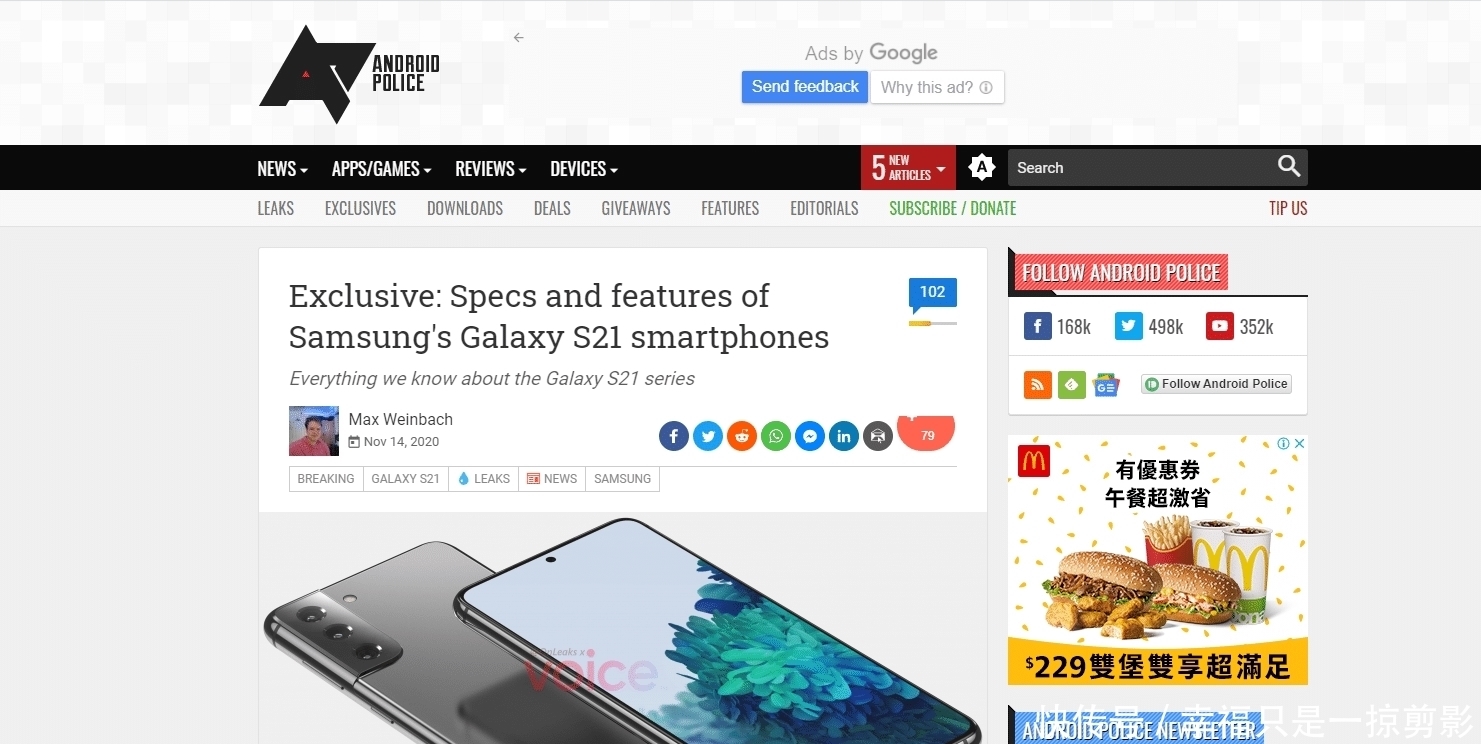Expand the NEWS dropdown menu

(282, 169)
